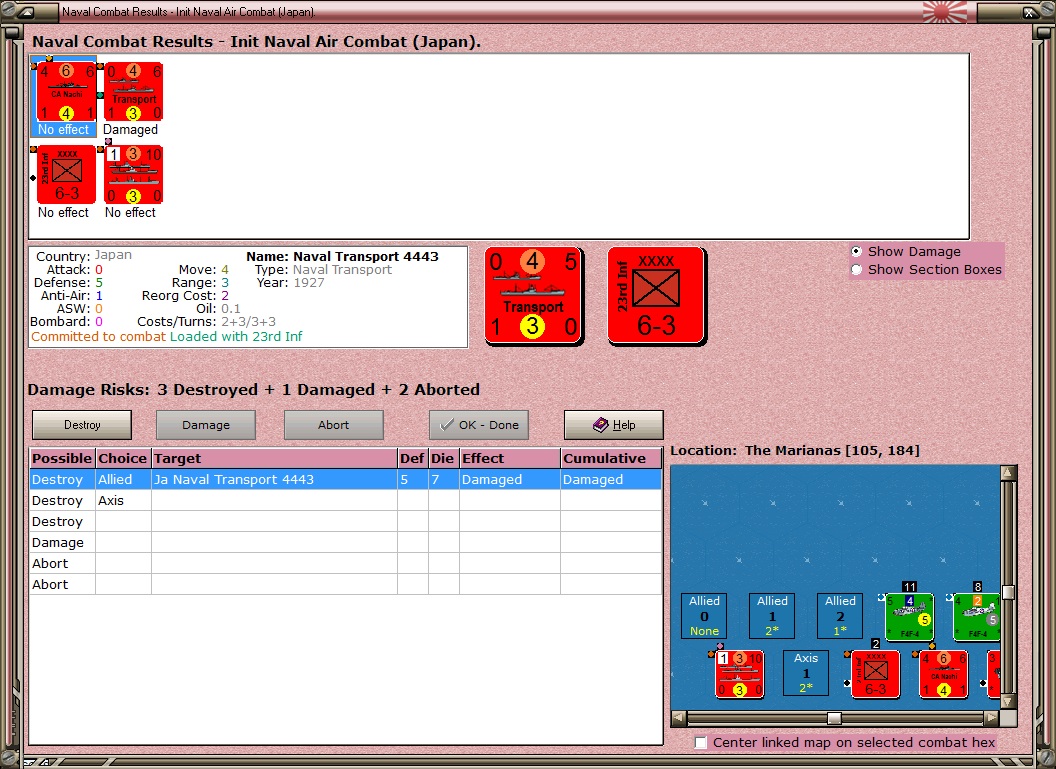Screen dimensions: 1056x769
Task: Click the F4F-4 fighter counter marked 11 on map
Action: (x=909, y=617)
